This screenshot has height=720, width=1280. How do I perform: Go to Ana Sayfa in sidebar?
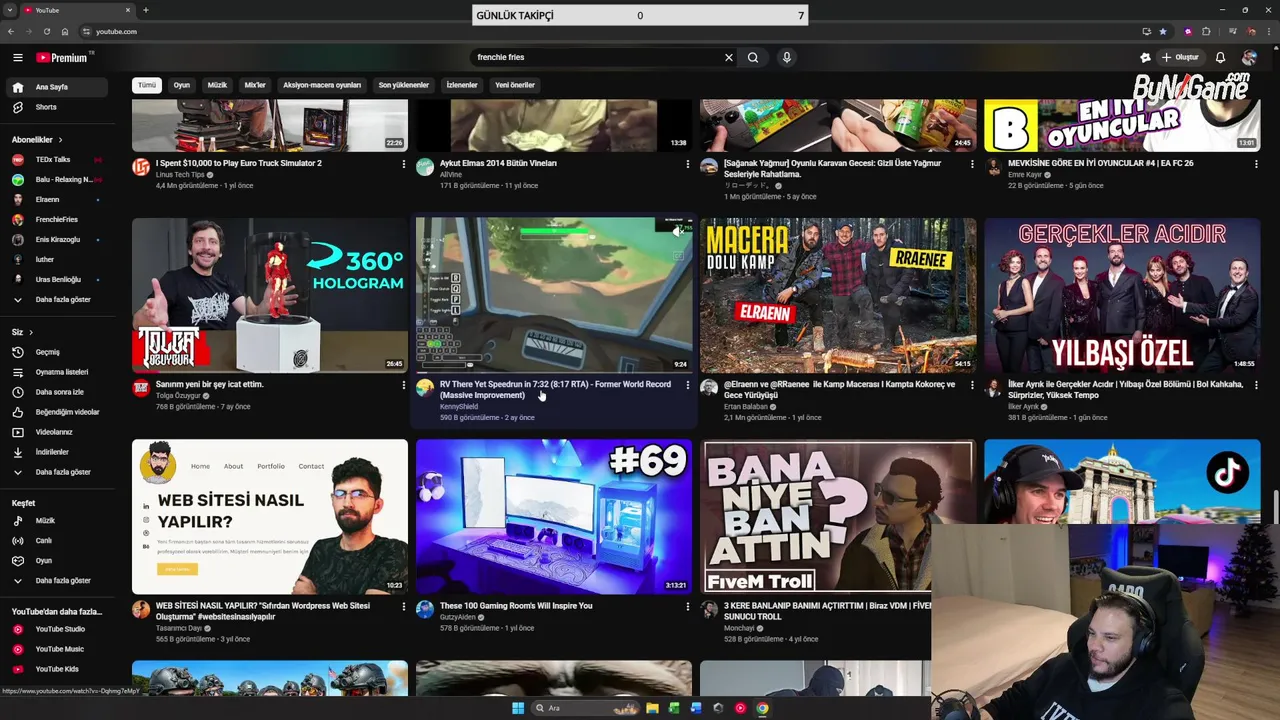(x=56, y=87)
